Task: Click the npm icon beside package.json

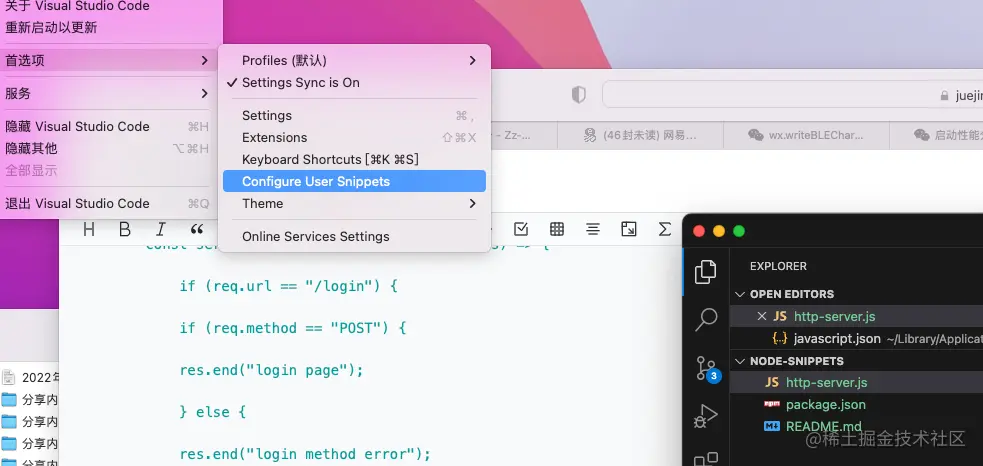Action: tap(772, 405)
